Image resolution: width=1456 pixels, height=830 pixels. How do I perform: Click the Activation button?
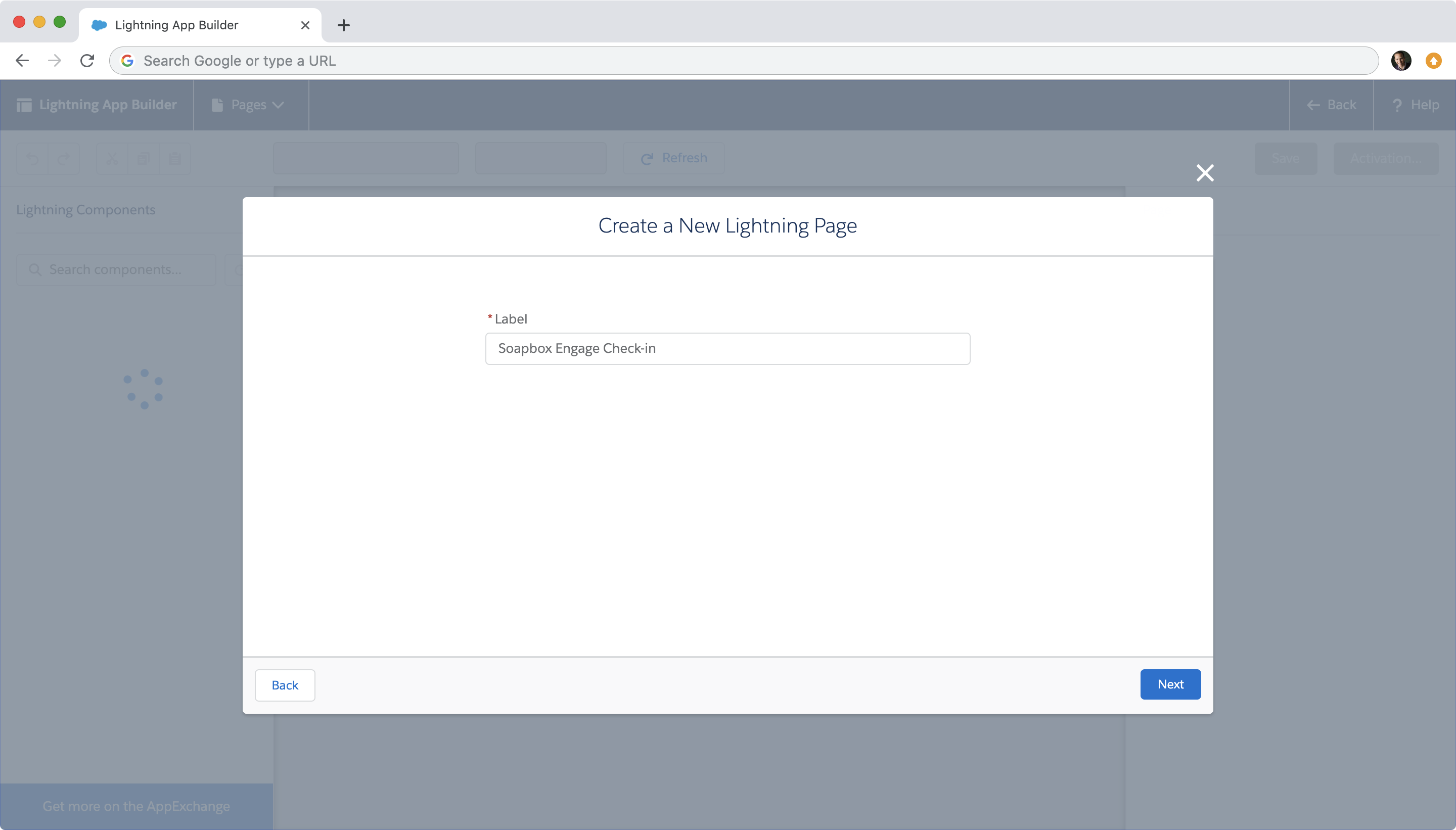pyautogui.click(x=1385, y=159)
